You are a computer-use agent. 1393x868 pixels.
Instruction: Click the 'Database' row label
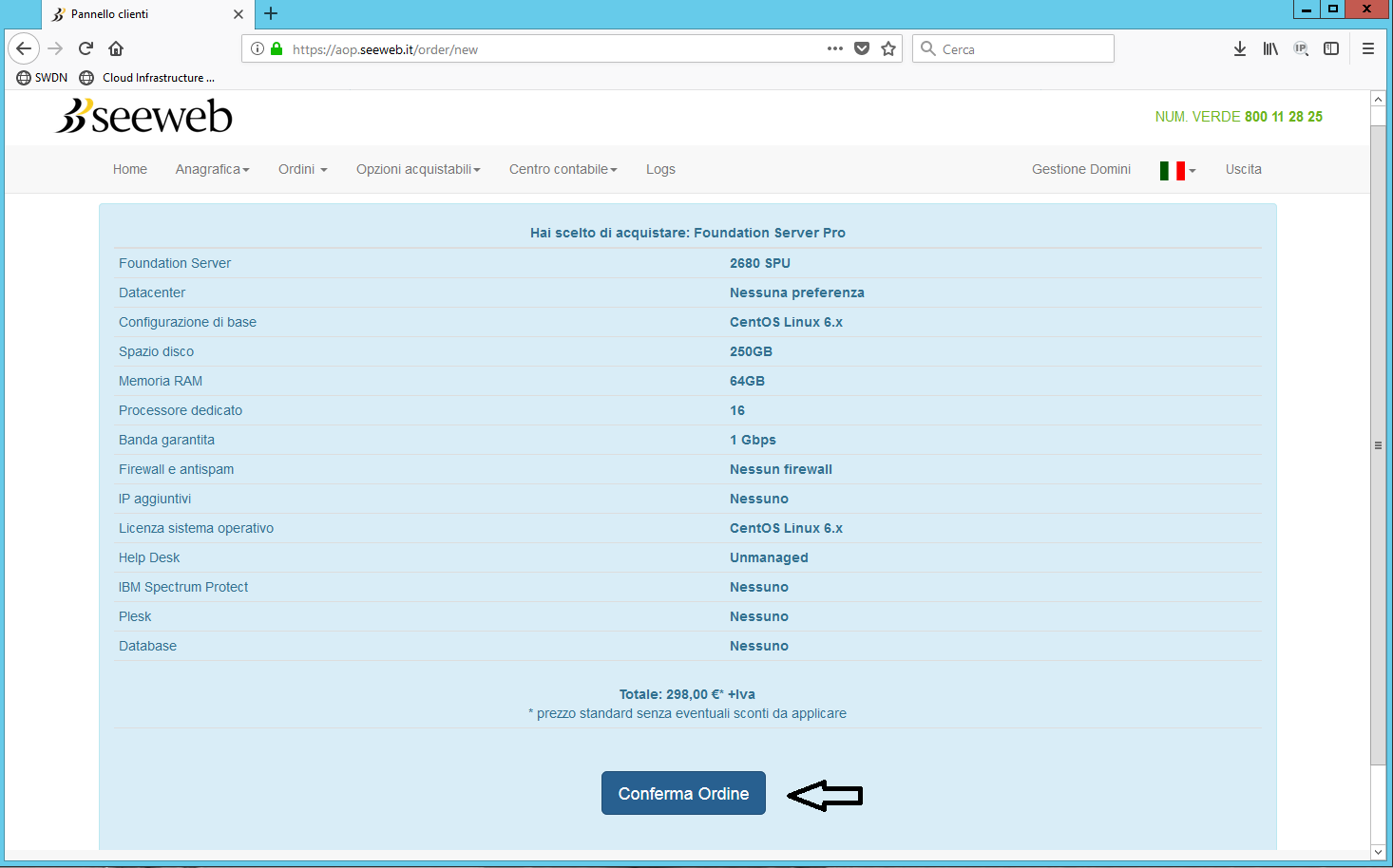(x=147, y=646)
